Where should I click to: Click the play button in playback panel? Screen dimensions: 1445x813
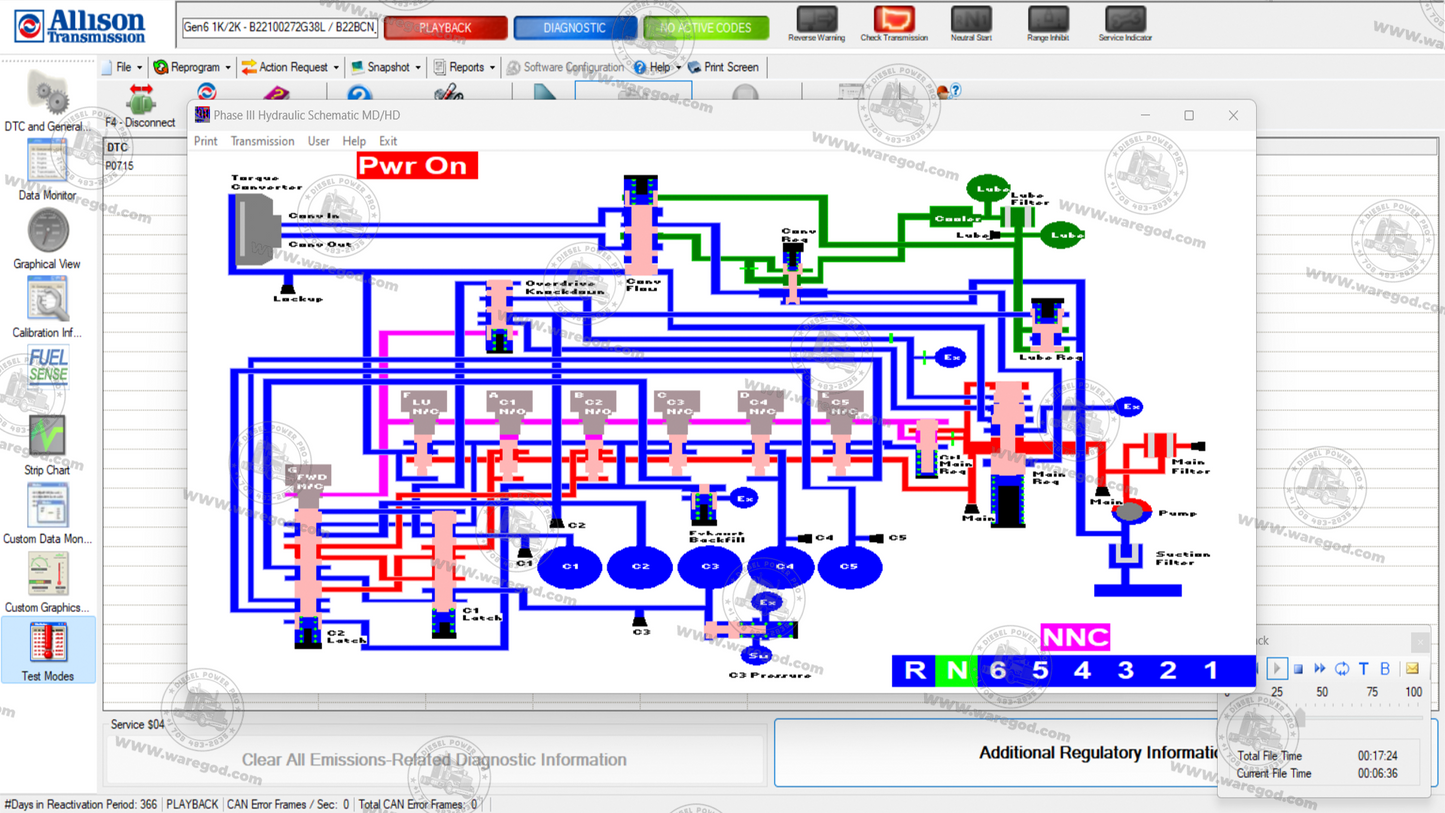click(1277, 668)
